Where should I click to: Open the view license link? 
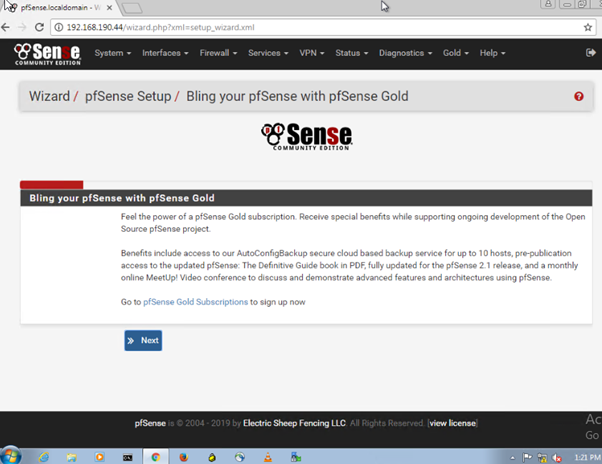452,423
